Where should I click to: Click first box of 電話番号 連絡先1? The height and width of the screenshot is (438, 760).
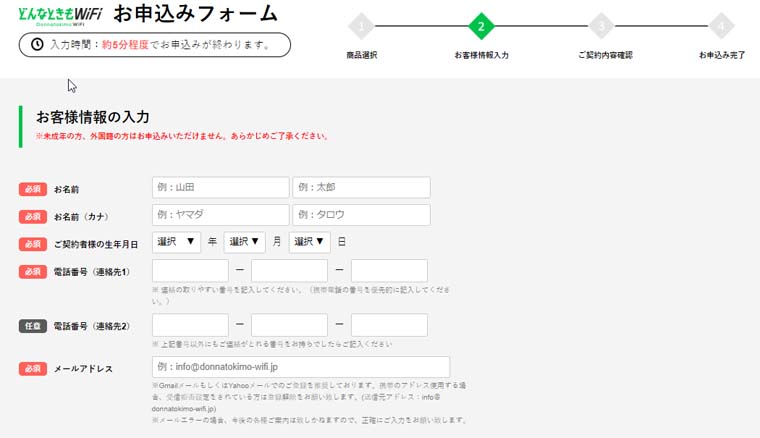tap(190, 271)
